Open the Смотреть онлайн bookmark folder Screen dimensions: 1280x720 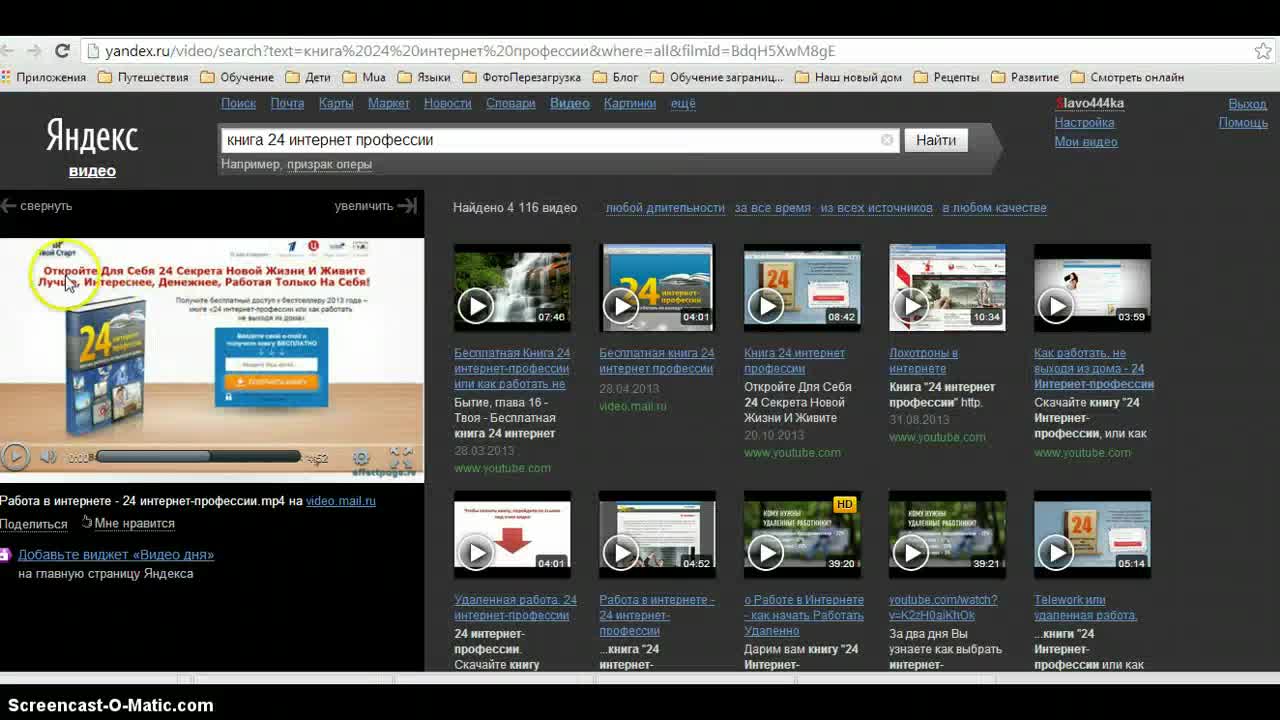[x=1127, y=77]
